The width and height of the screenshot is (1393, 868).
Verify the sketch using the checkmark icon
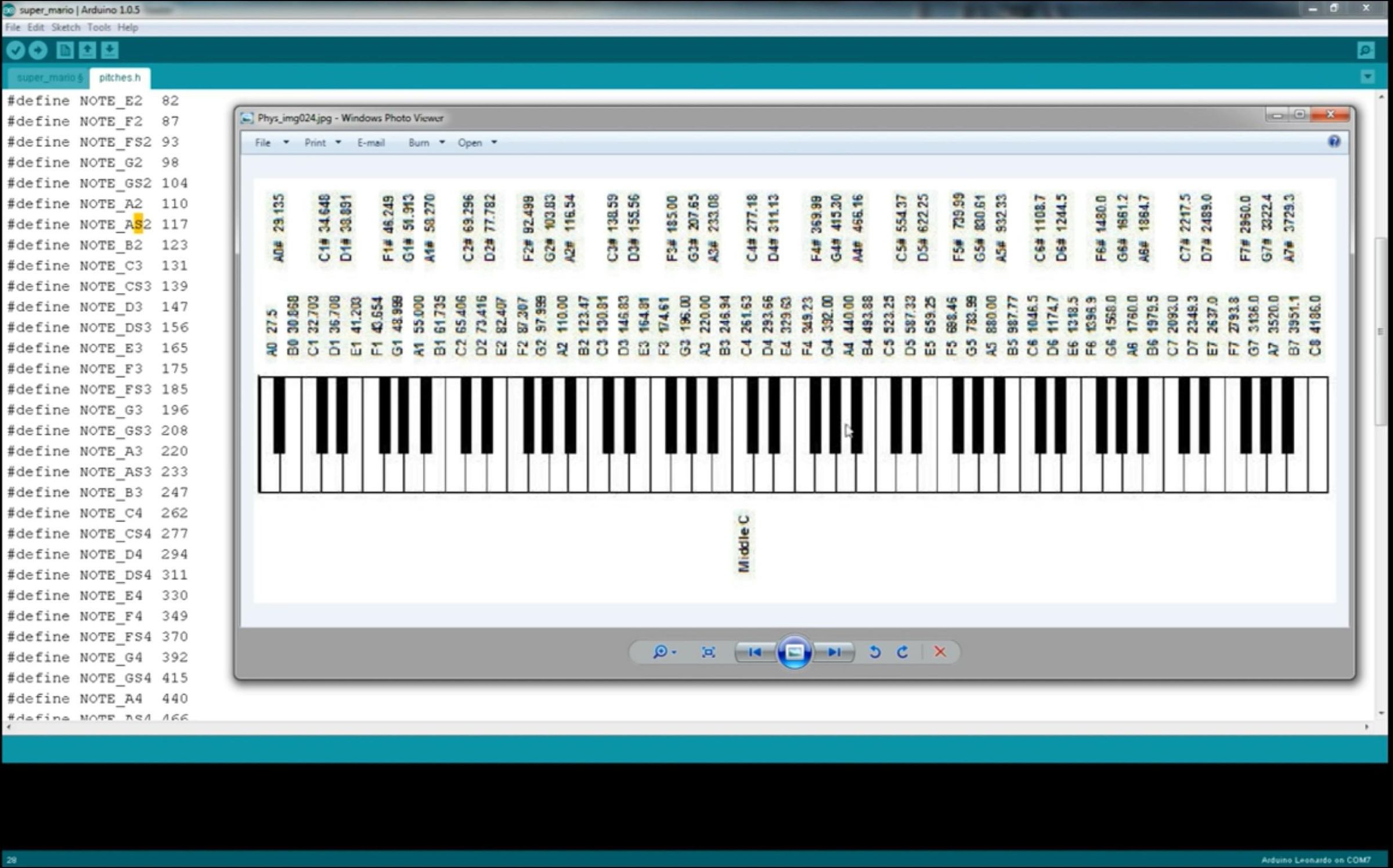(x=17, y=50)
